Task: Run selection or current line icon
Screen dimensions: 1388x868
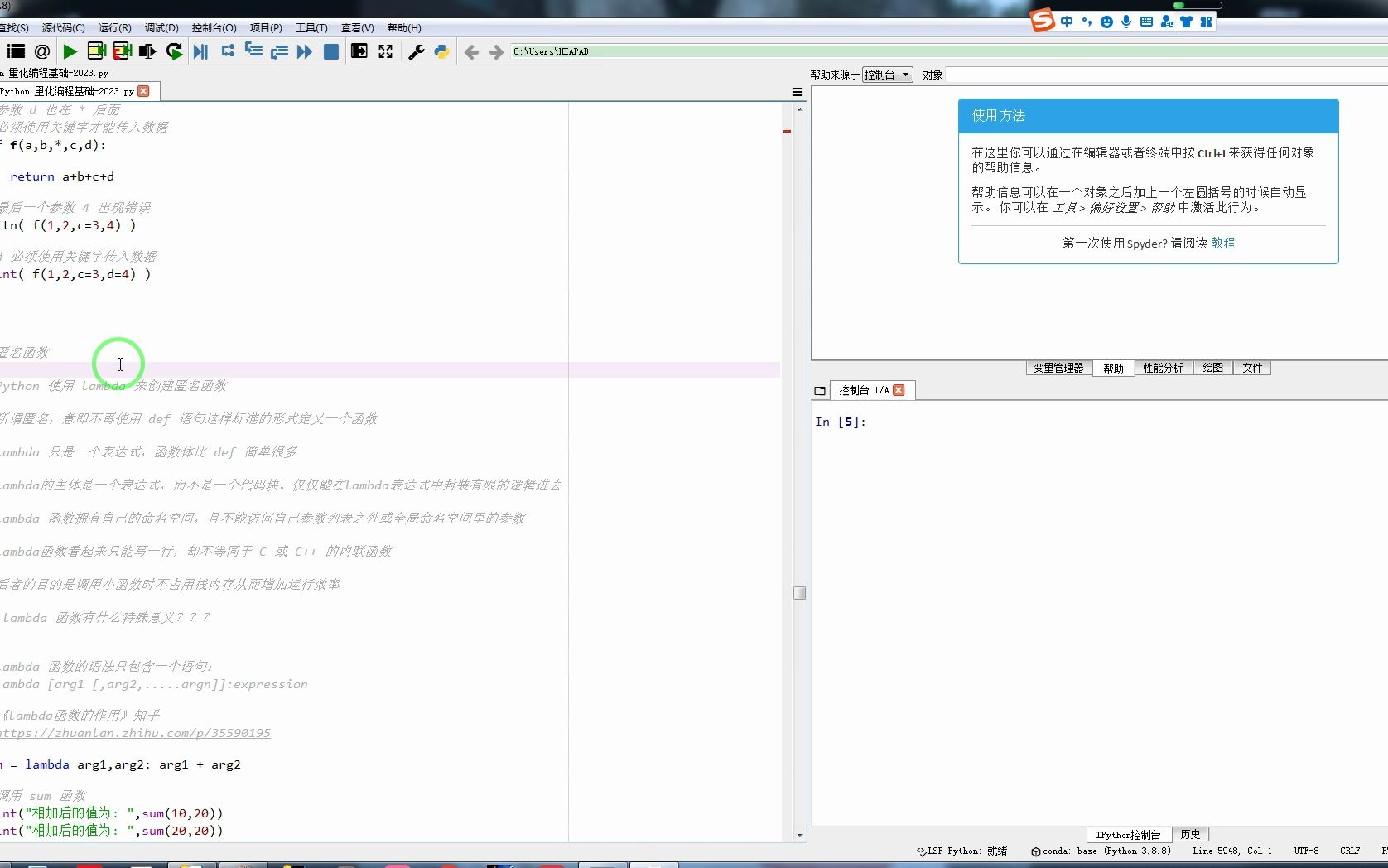Action: coord(147,51)
